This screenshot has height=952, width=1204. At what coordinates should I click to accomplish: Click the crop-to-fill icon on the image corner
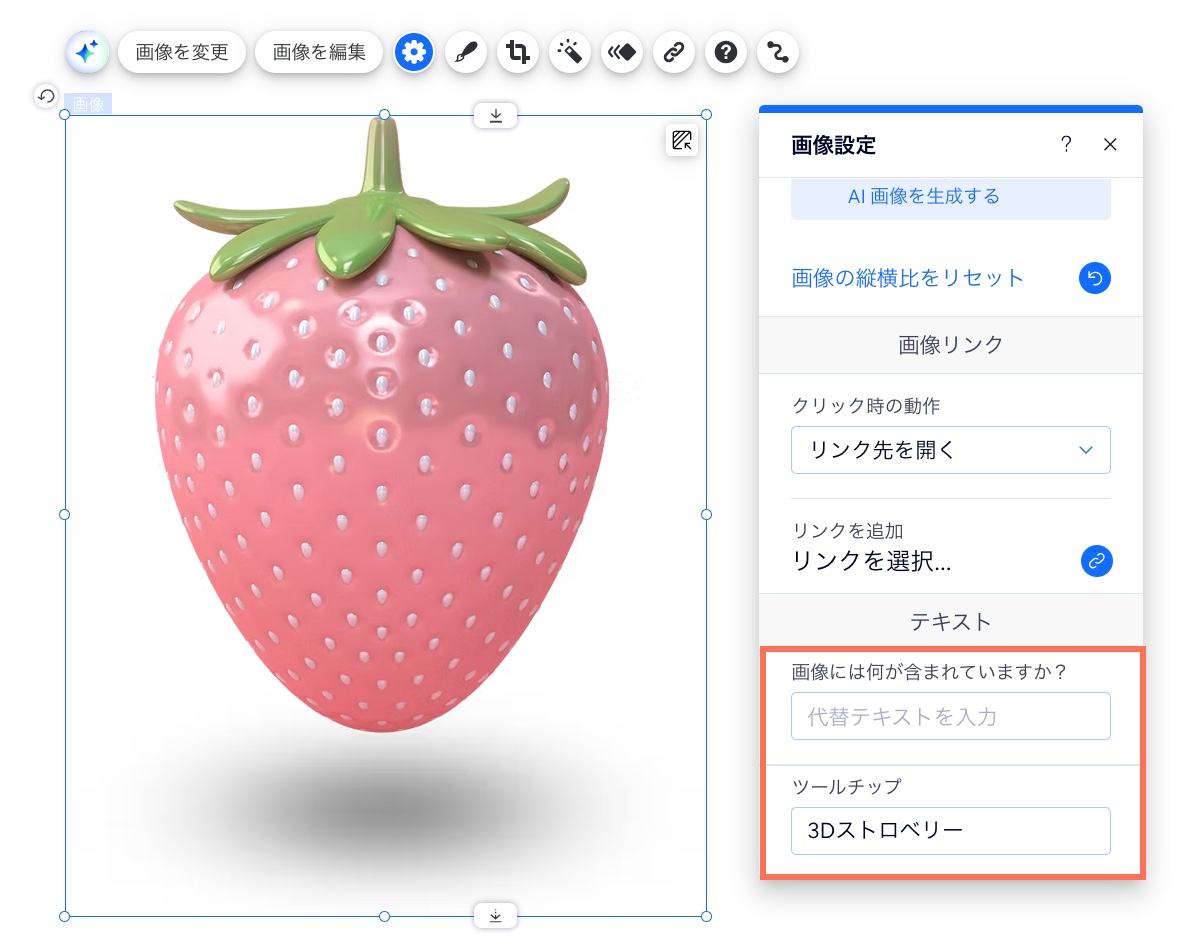pyautogui.click(x=683, y=140)
